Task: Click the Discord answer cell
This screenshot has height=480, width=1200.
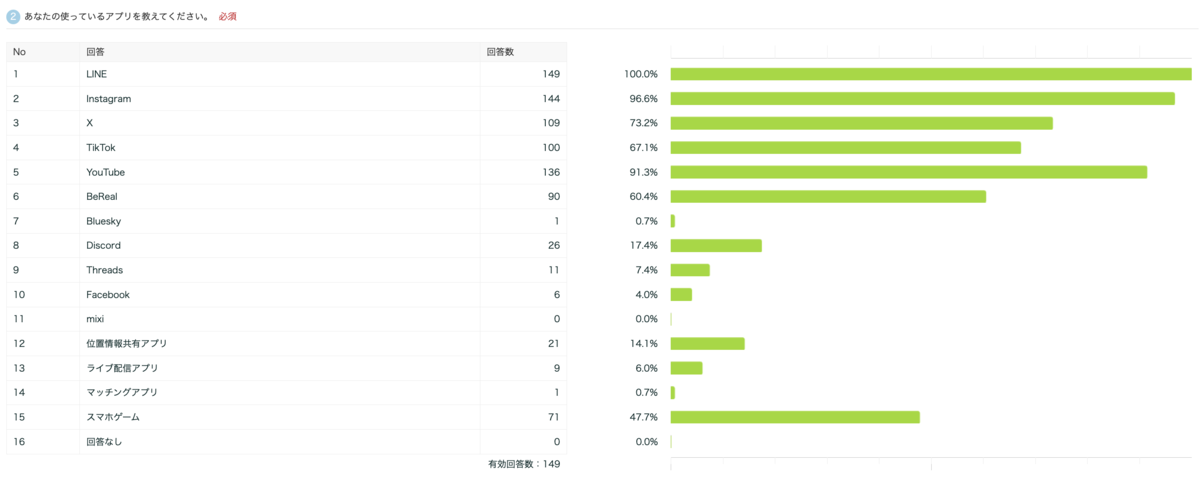Action: (x=104, y=246)
